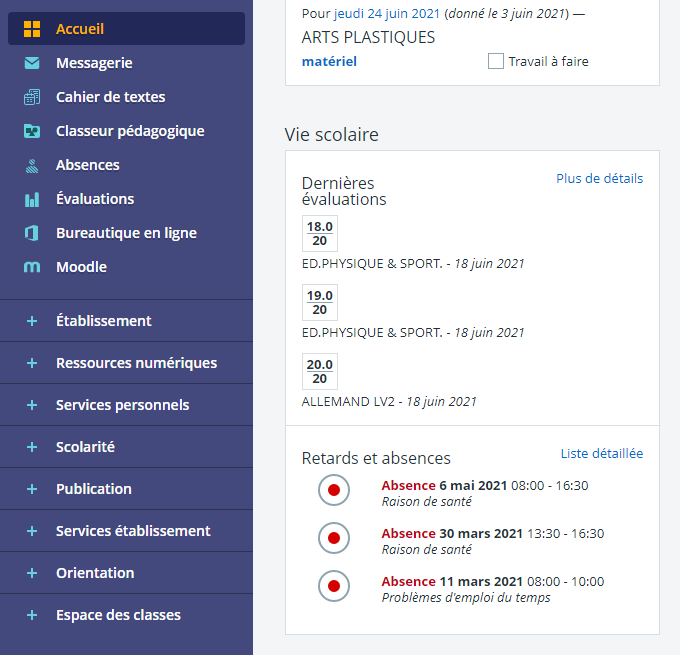Click the Absences icon in sidebar
The image size is (680, 655).
[x=32, y=165]
